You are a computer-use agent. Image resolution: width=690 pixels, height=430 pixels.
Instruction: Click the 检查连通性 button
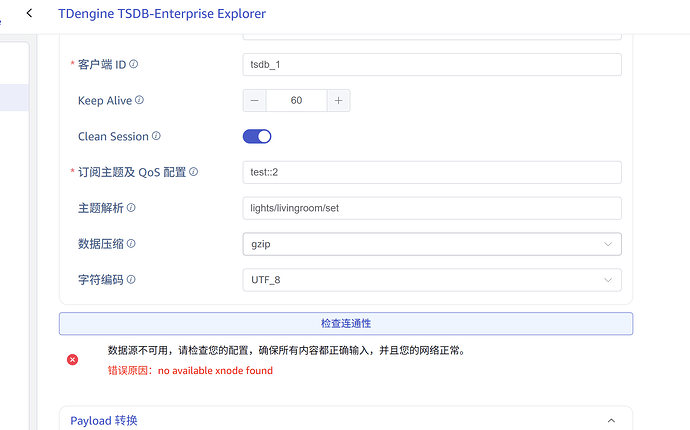[x=346, y=324]
